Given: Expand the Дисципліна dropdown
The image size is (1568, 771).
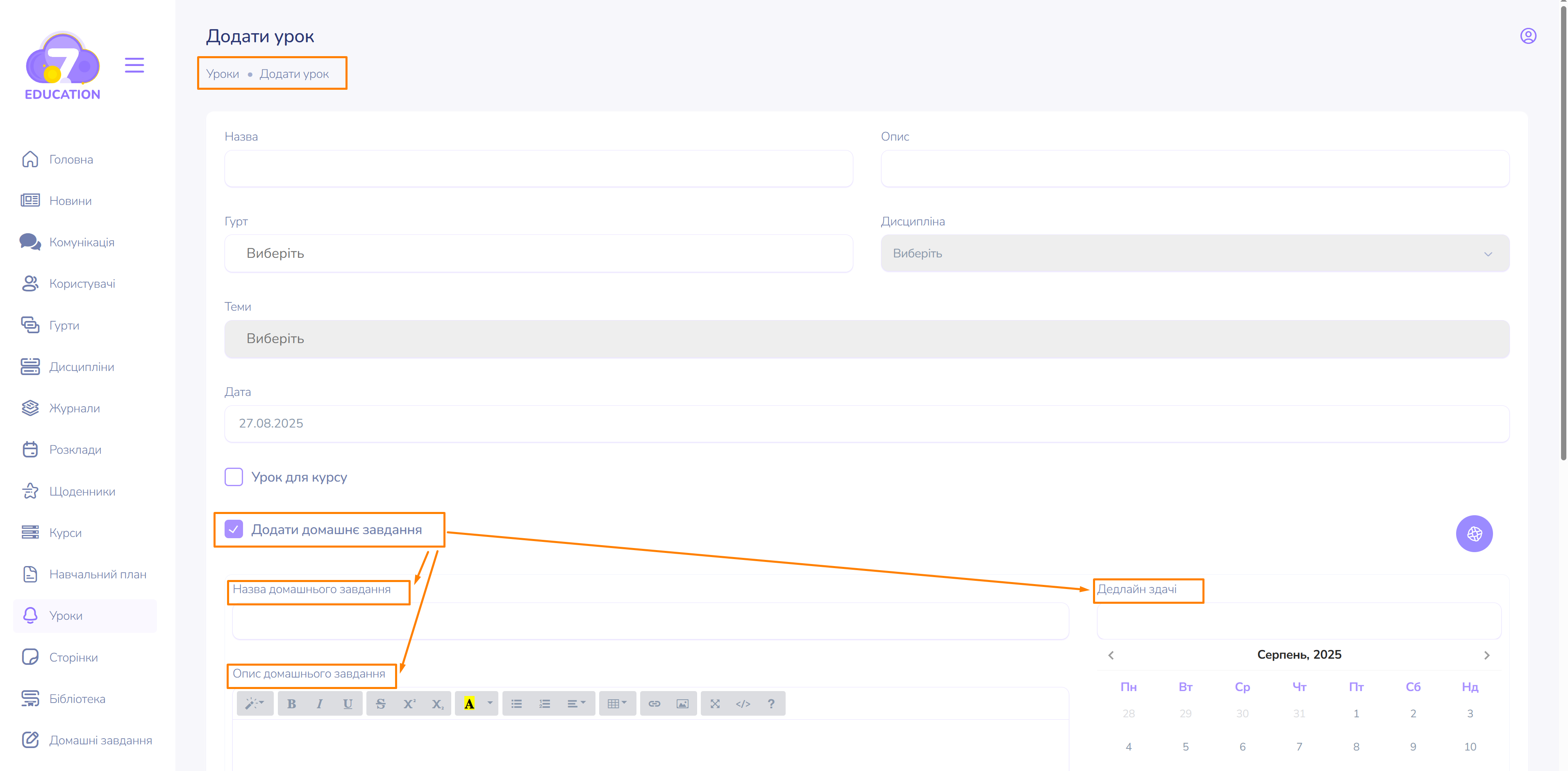Looking at the screenshot, I should (x=1194, y=253).
